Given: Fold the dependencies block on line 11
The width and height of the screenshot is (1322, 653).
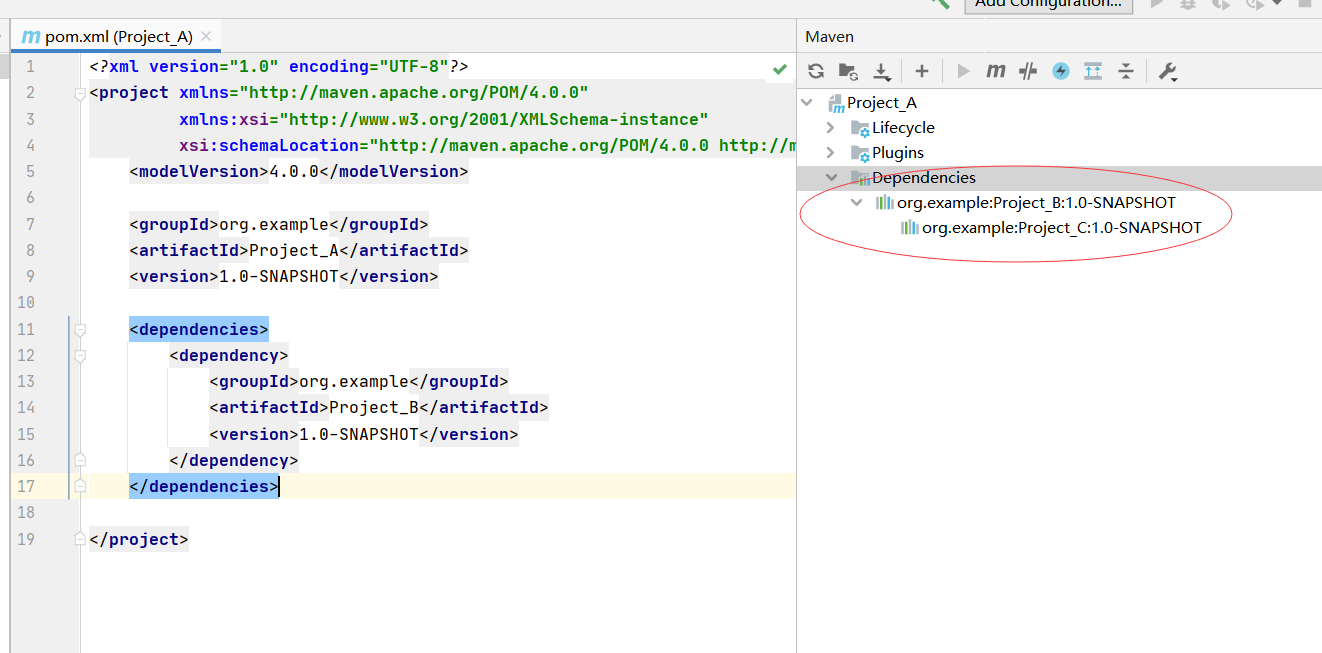Looking at the screenshot, I should 80,330.
